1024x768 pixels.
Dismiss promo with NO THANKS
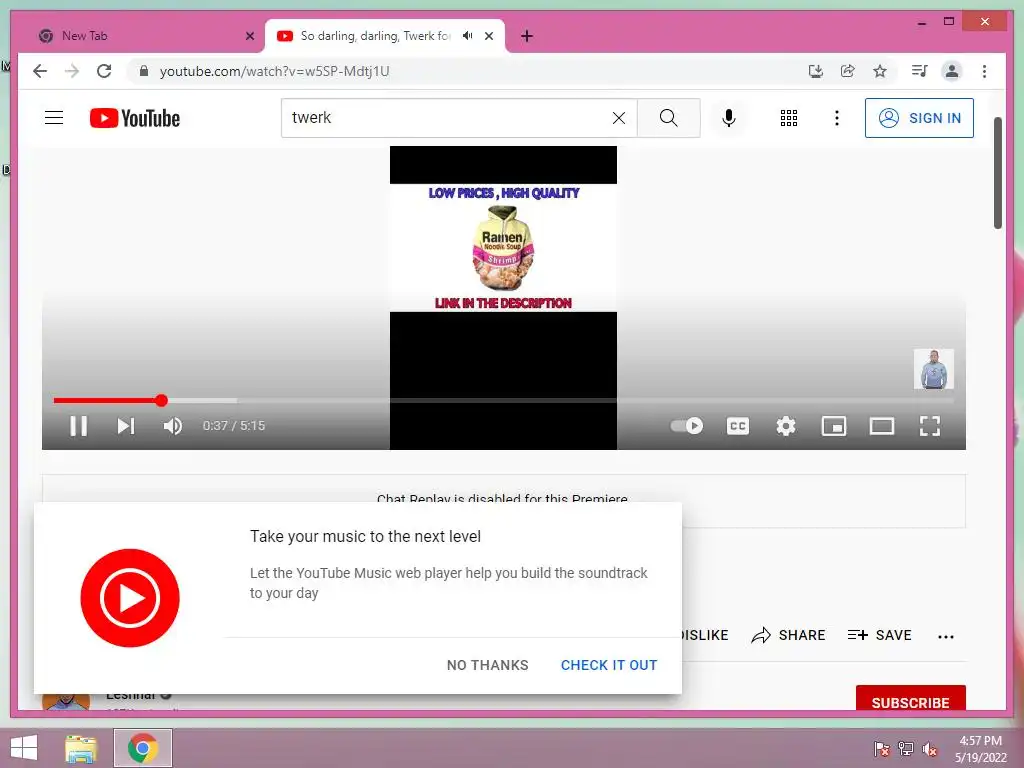point(488,665)
